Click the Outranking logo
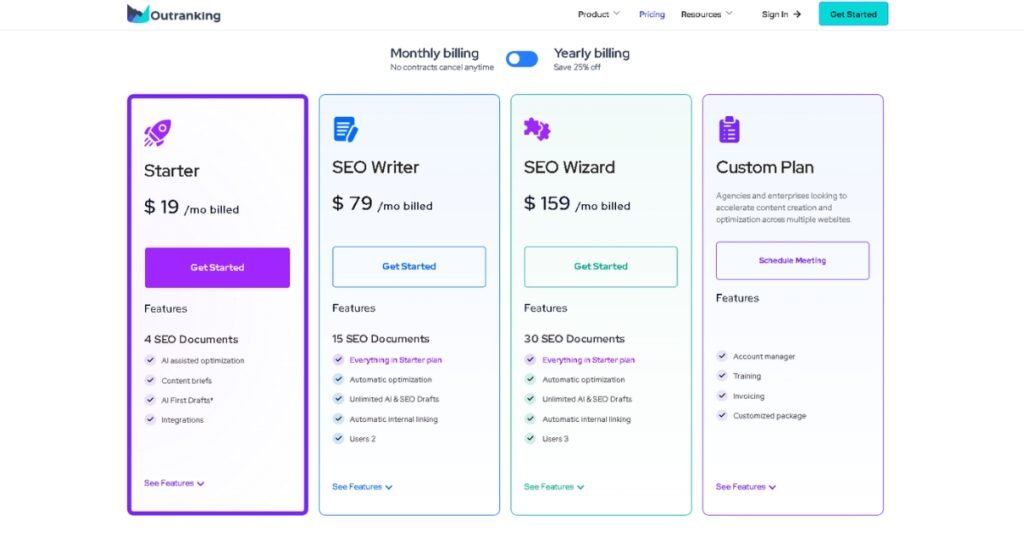This screenshot has height=538, width=1024. click(174, 14)
